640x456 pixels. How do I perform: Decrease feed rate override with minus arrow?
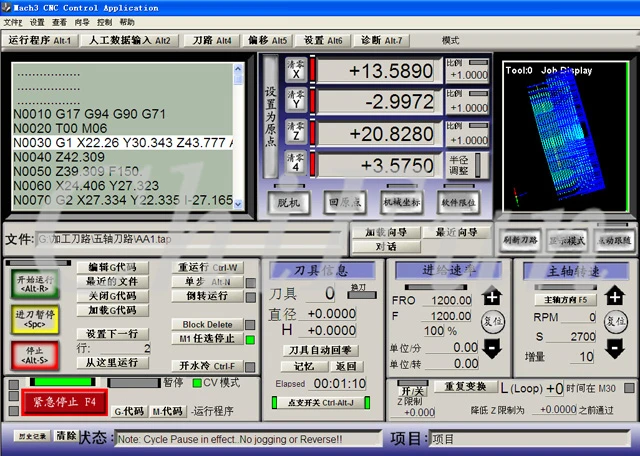click(x=492, y=348)
